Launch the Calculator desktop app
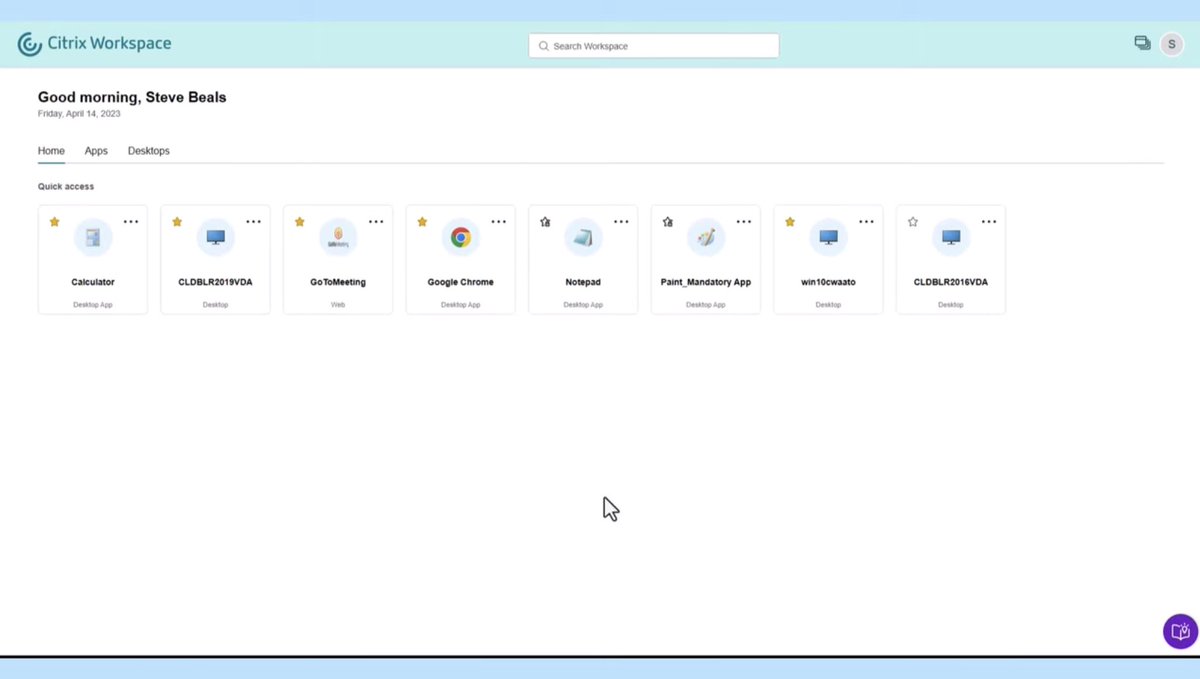The width and height of the screenshot is (1200, 679). click(92, 238)
